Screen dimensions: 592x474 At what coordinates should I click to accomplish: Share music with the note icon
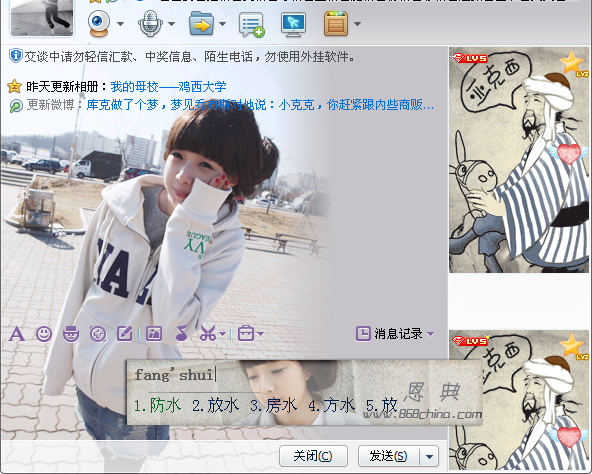click(182, 334)
